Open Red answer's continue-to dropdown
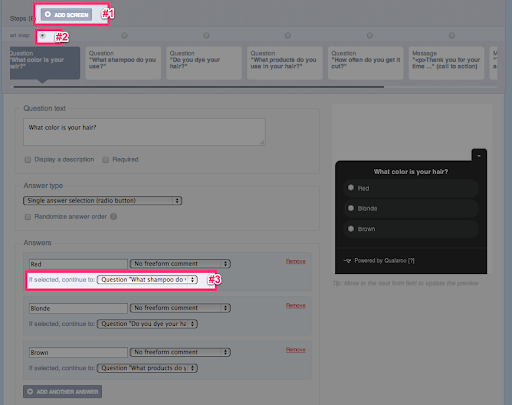This screenshot has width=512, height=405. tap(147, 280)
